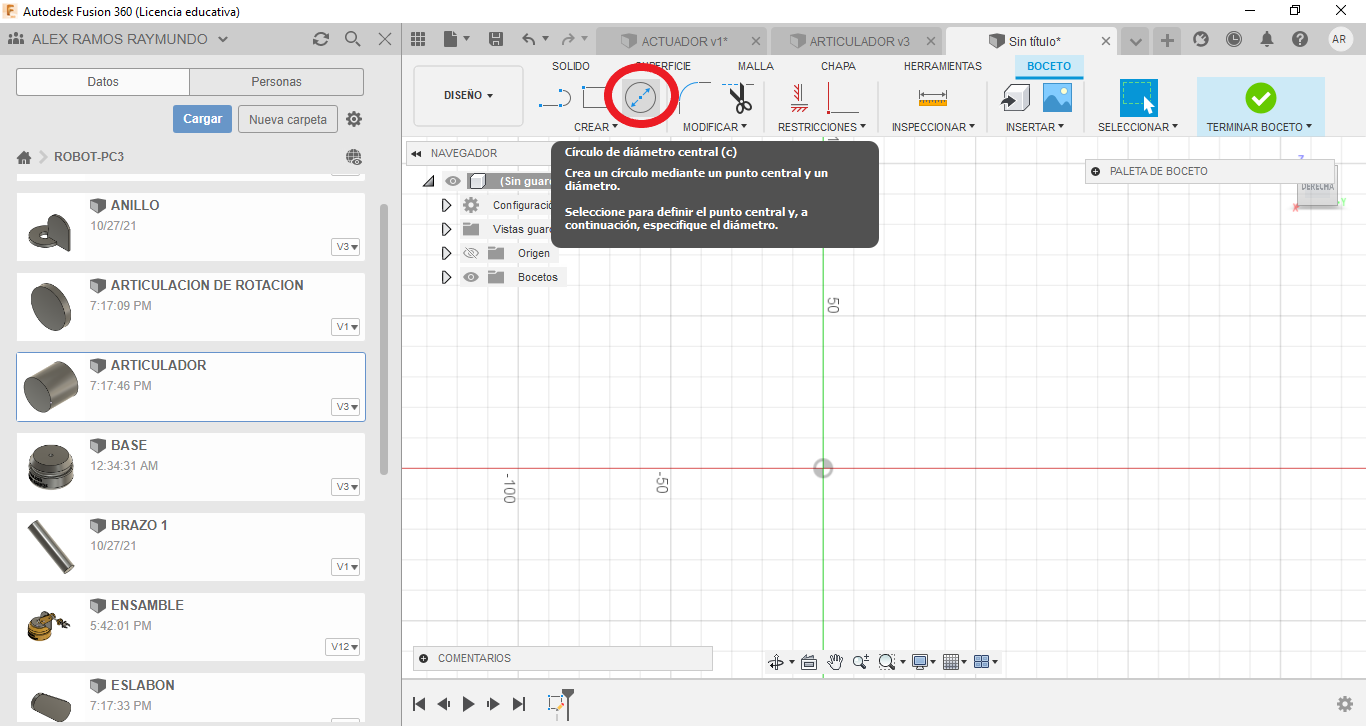Open the data panel grid icon
1366x726 pixels.
coord(418,39)
